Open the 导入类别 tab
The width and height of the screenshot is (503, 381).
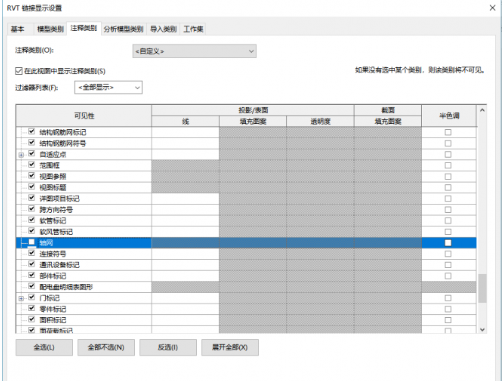(163, 29)
